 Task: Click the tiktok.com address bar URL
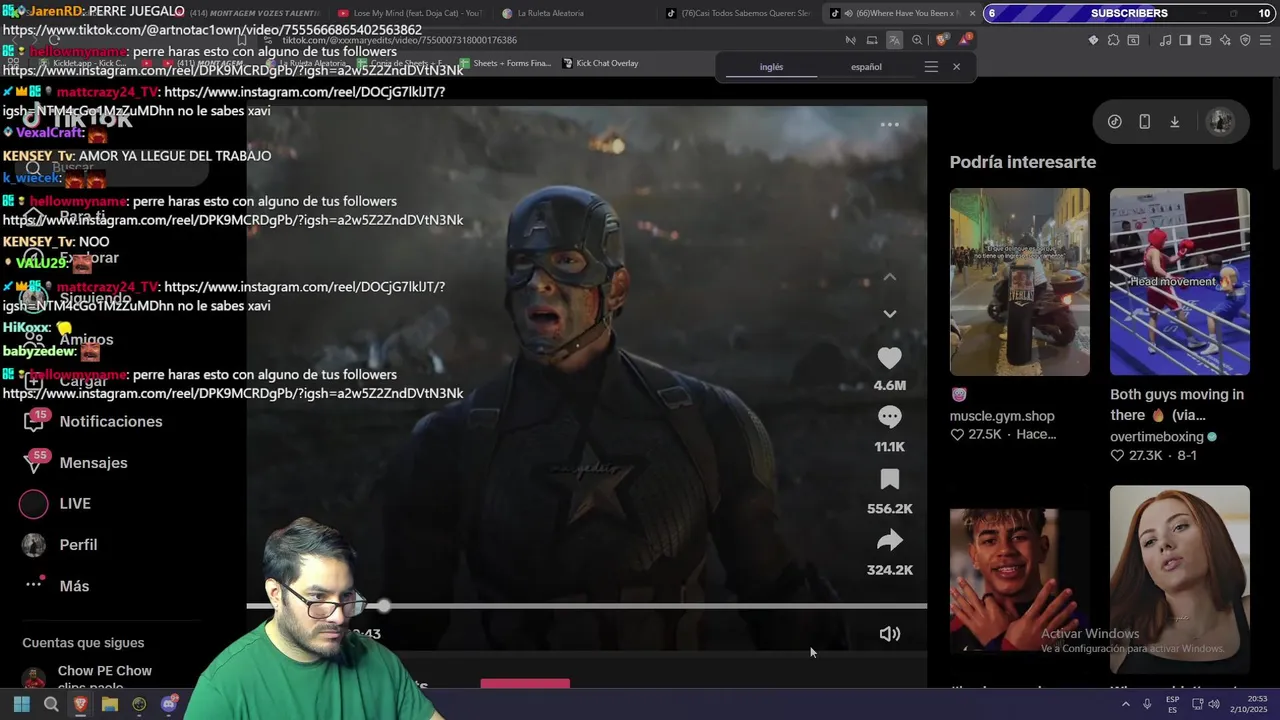click(x=399, y=40)
